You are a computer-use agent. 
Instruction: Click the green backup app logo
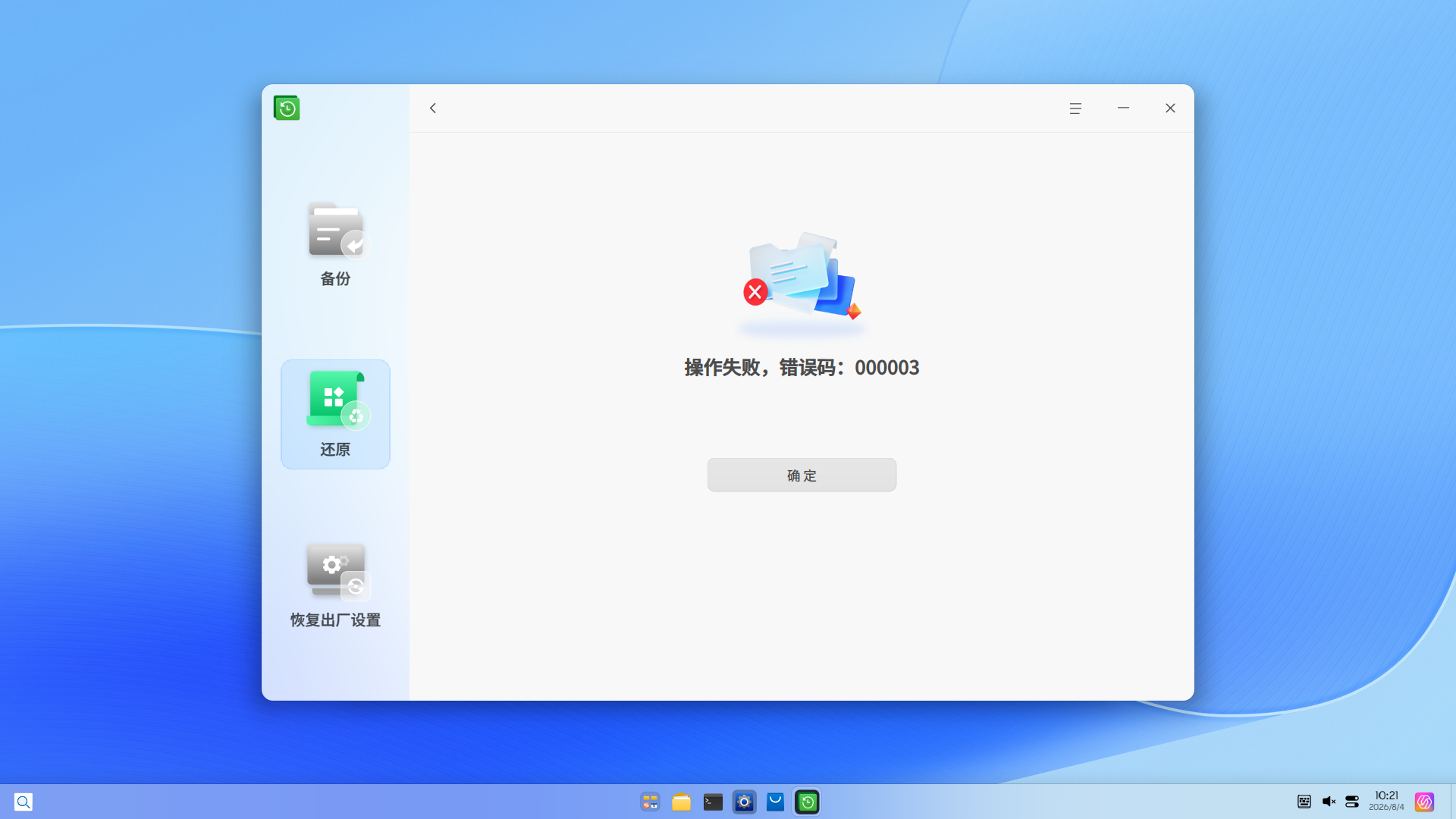(287, 108)
